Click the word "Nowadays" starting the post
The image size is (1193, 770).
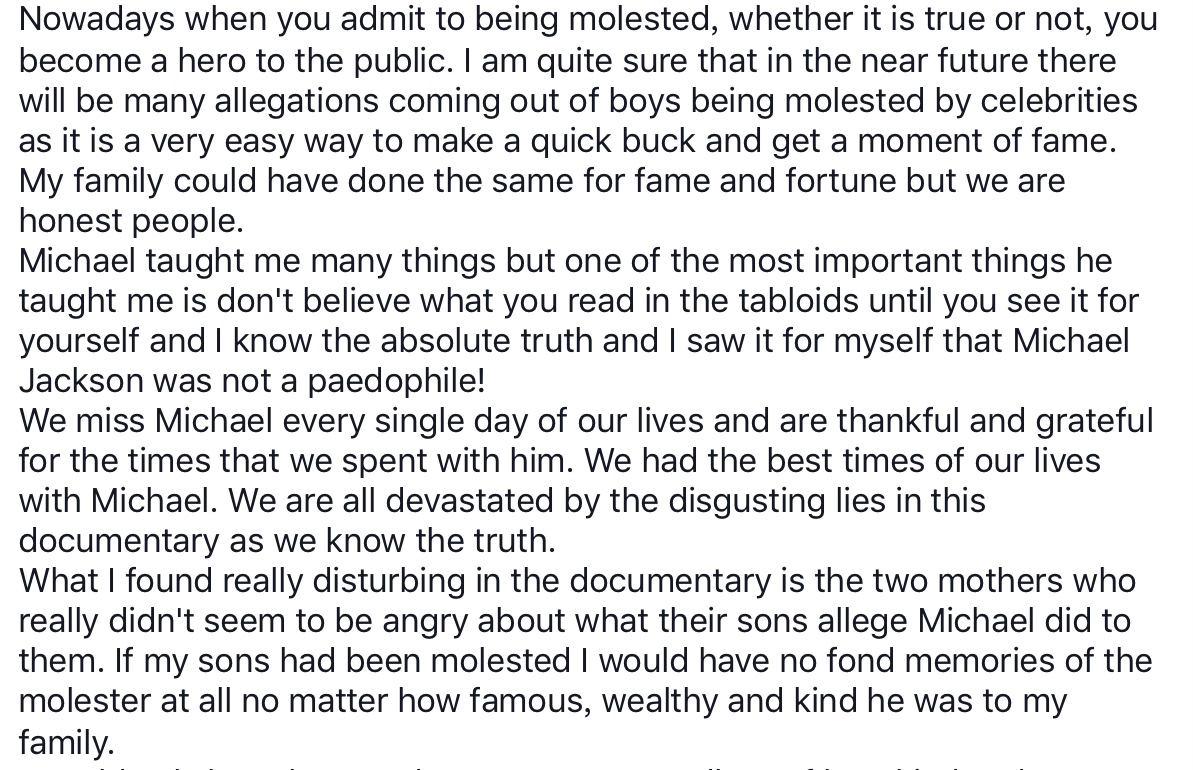click(x=97, y=20)
